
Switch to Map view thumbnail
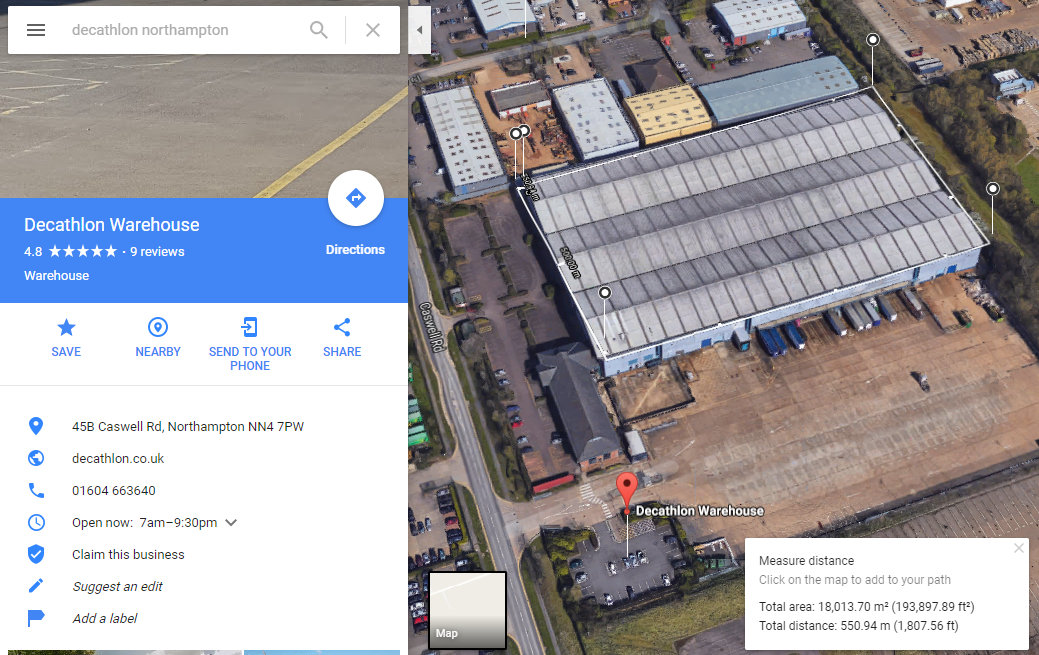(x=468, y=610)
